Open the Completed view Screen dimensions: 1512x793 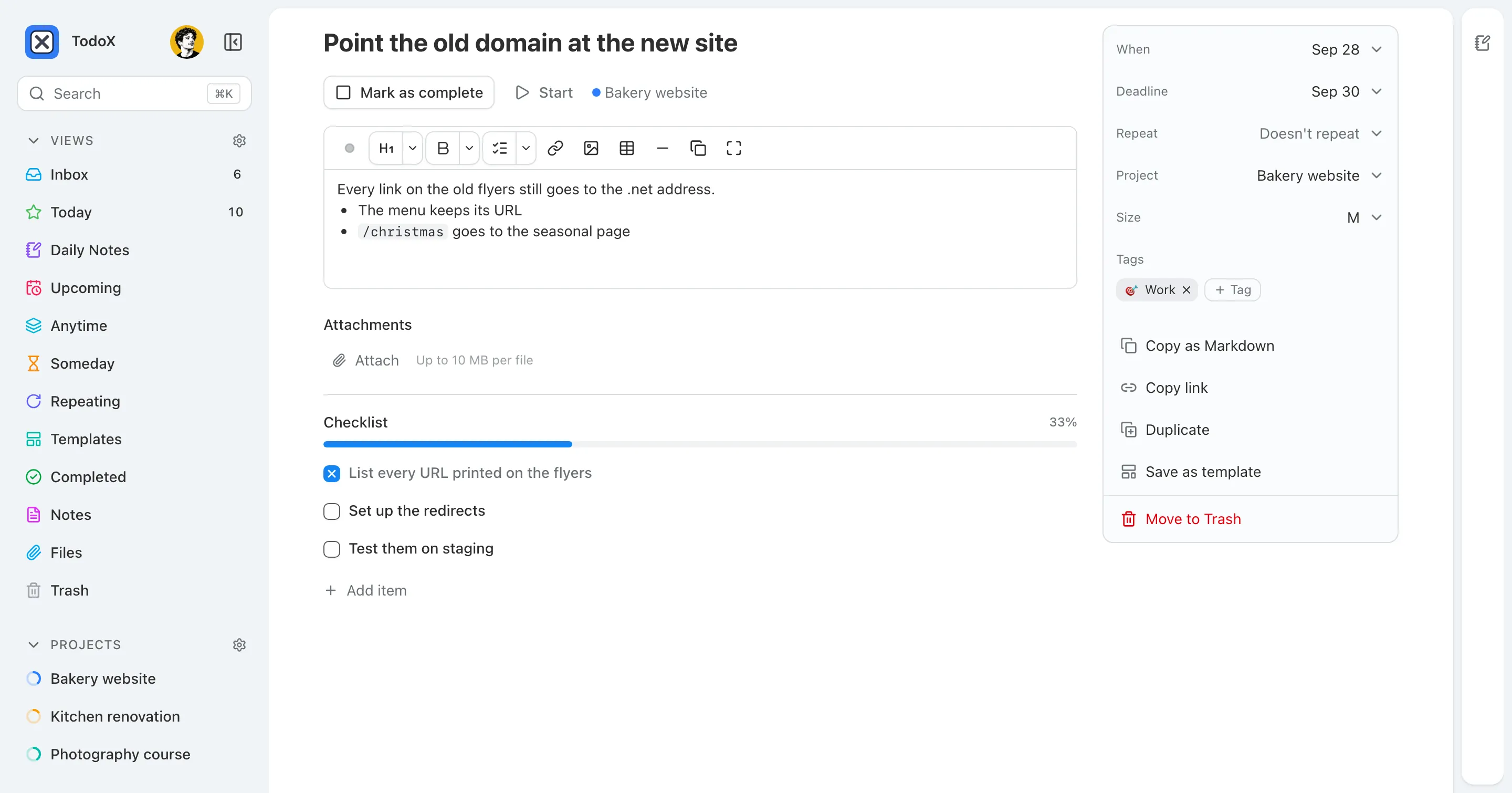(x=134, y=477)
